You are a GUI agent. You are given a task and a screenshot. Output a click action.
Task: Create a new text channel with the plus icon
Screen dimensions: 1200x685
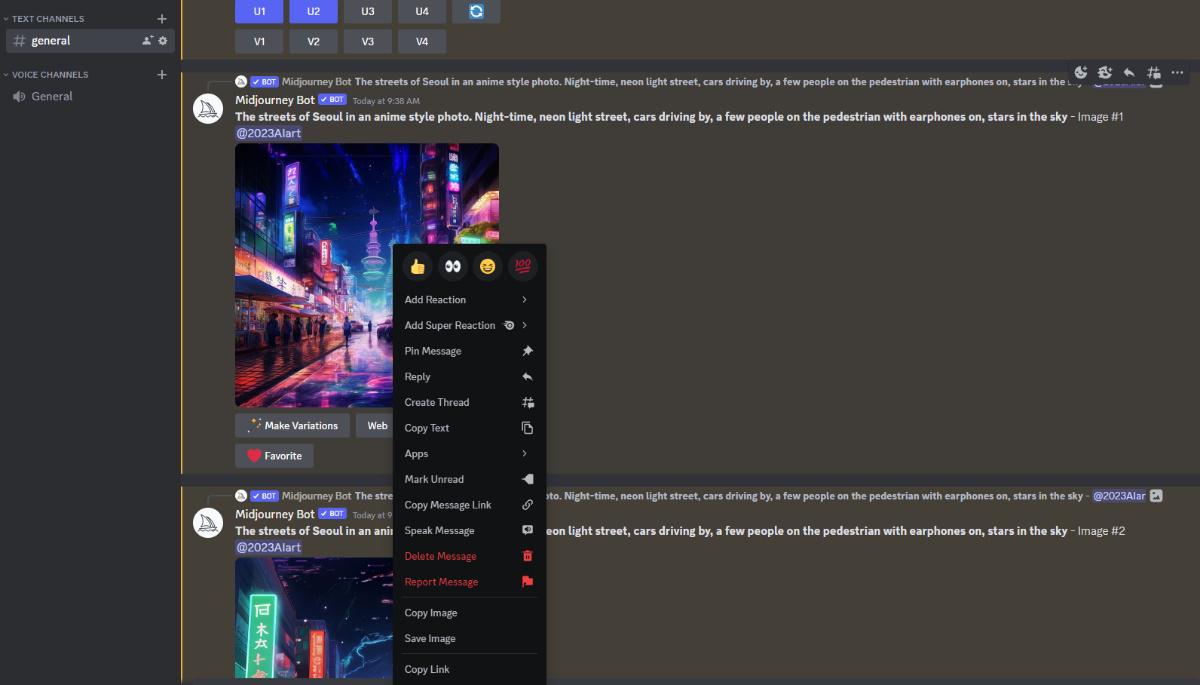tap(162, 18)
